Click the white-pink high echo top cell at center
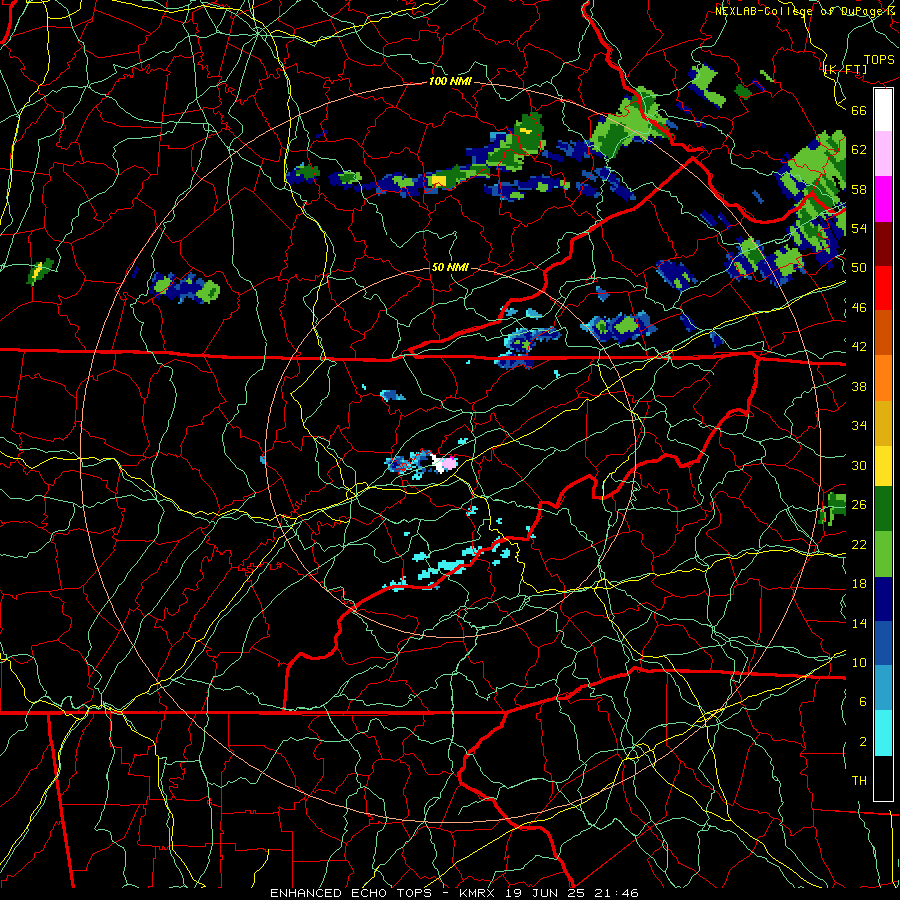Image resolution: width=900 pixels, height=900 pixels. [445, 463]
